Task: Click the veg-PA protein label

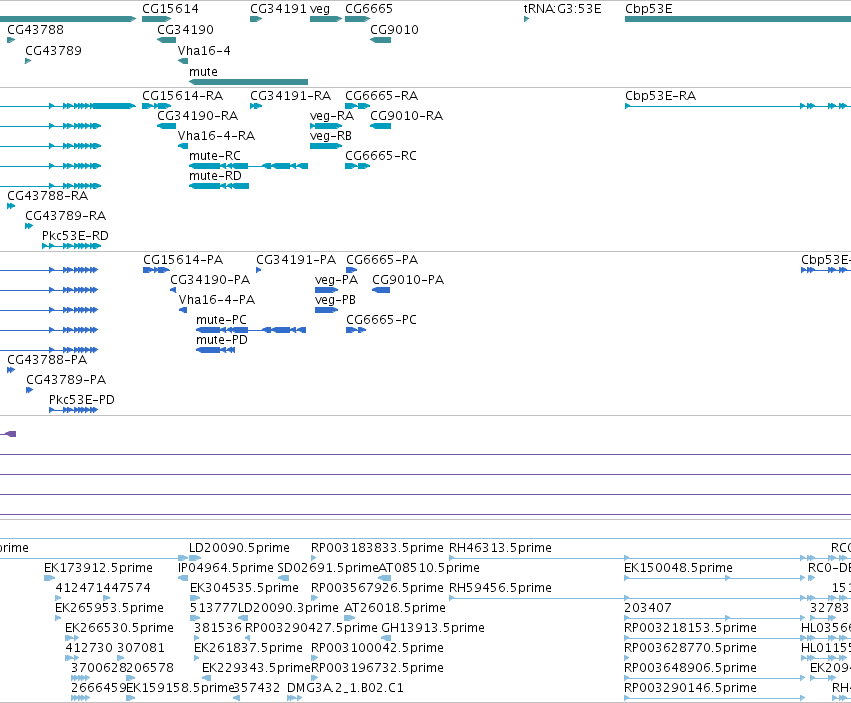Action: tap(336, 280)
